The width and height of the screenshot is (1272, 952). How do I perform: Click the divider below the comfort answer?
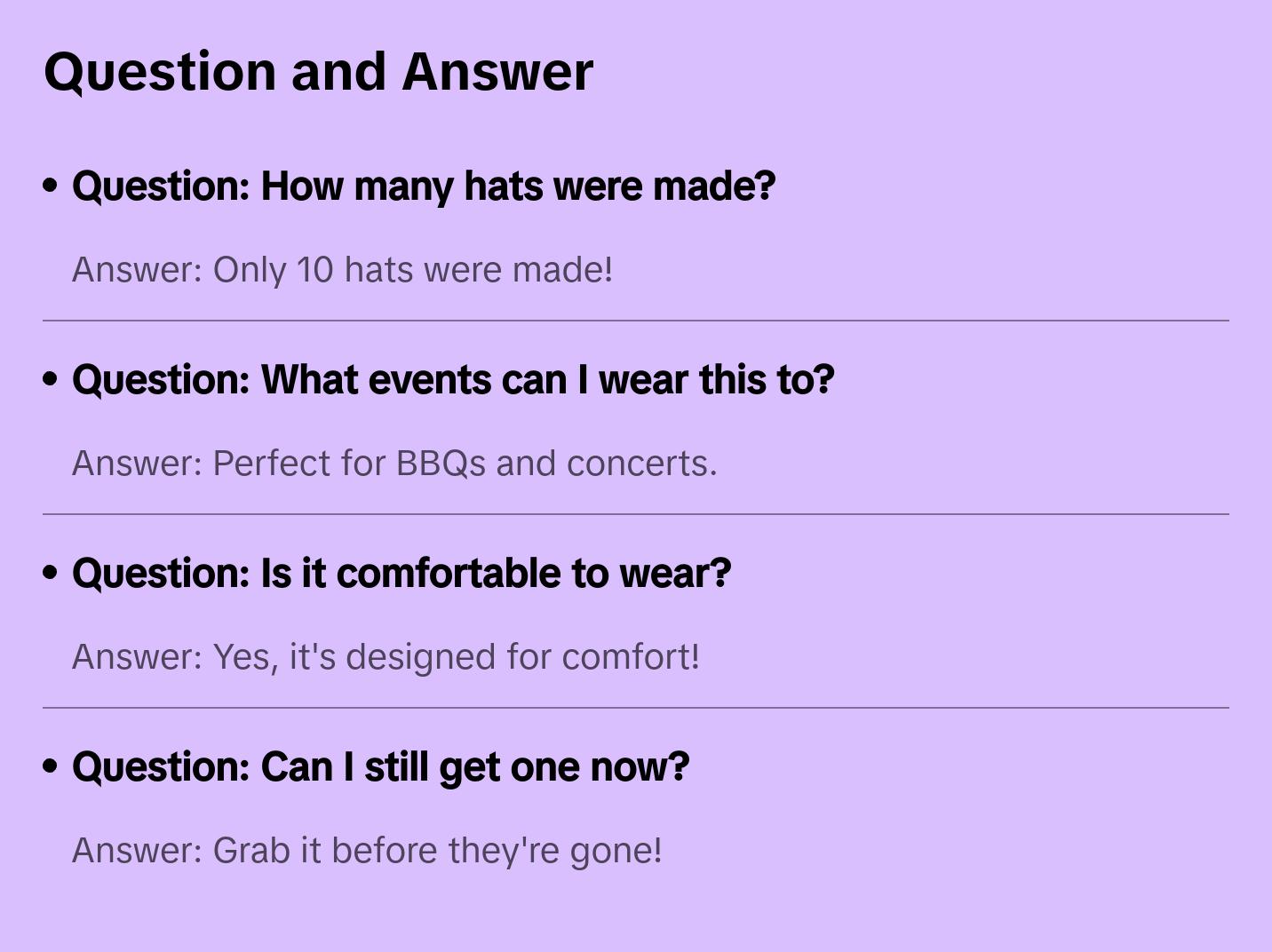(636, 708)
